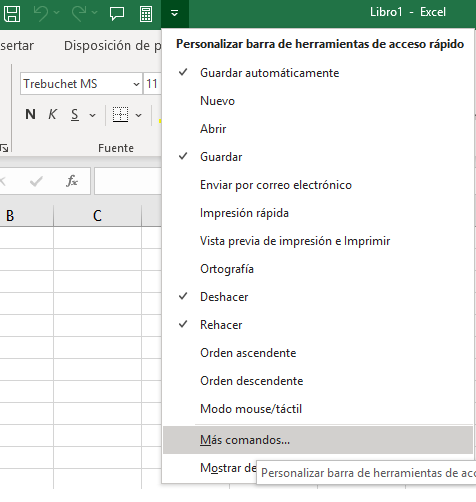Open the Redo history dropdown arrow
Image resolution: width=476 pixels, height=502 pixels.
(95, 13)
